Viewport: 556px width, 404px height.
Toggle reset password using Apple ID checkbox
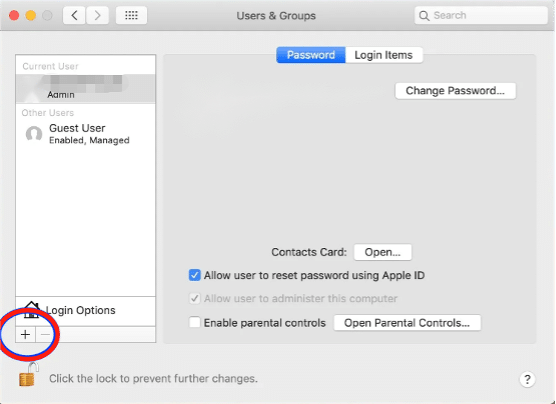[x=195, y=275]
